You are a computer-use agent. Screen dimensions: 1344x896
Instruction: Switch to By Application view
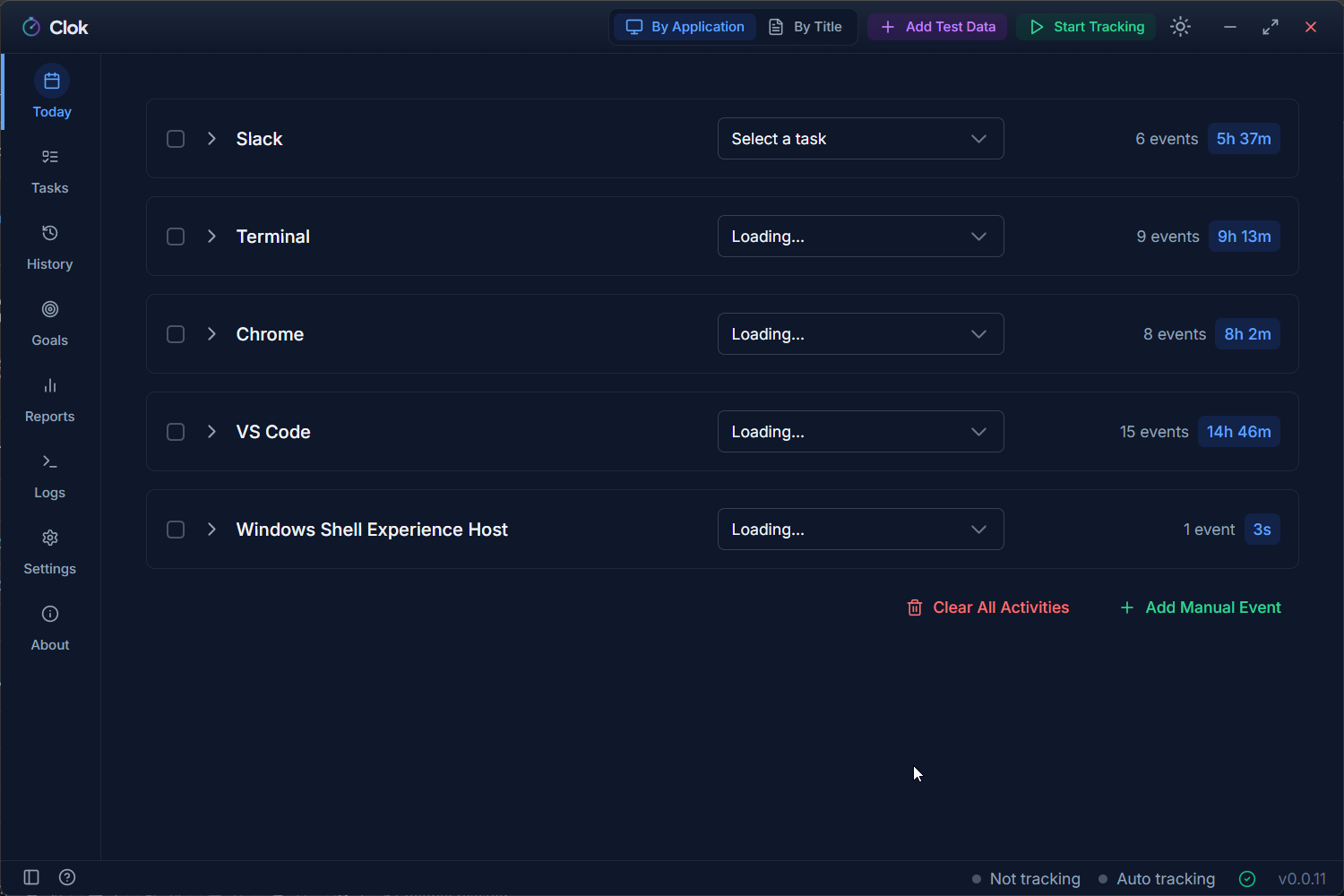pyautogui.click(x=685, y=27)
